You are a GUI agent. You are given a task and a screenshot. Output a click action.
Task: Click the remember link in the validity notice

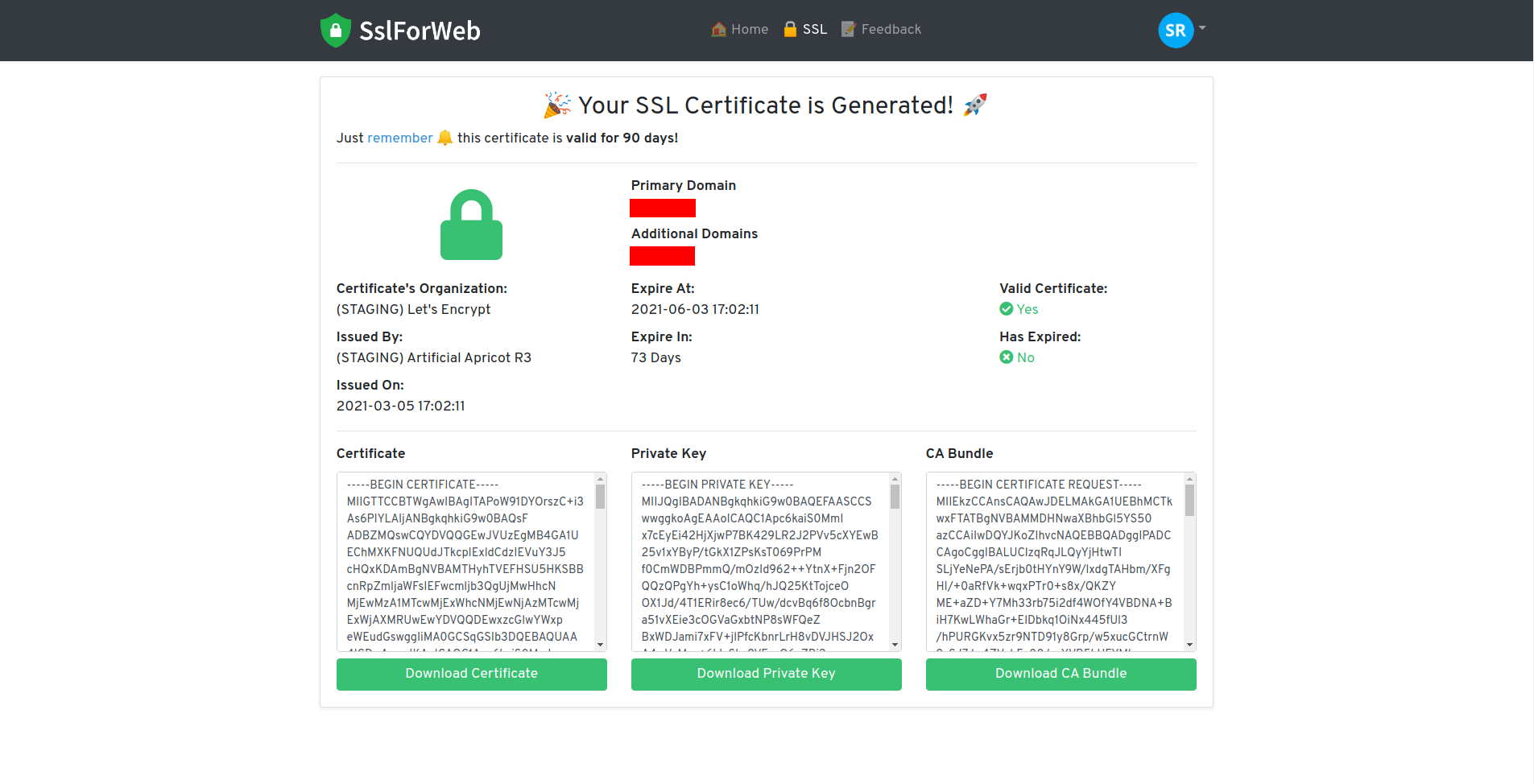399,138
